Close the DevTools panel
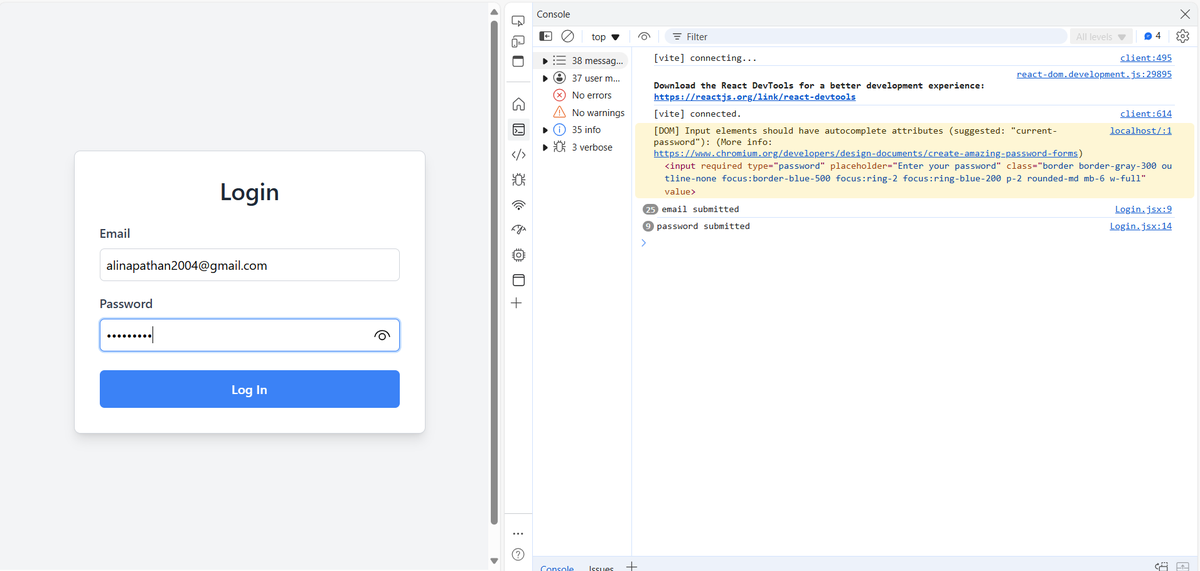This screenshot has height=571, width=1200. [x=1185, y=14]
